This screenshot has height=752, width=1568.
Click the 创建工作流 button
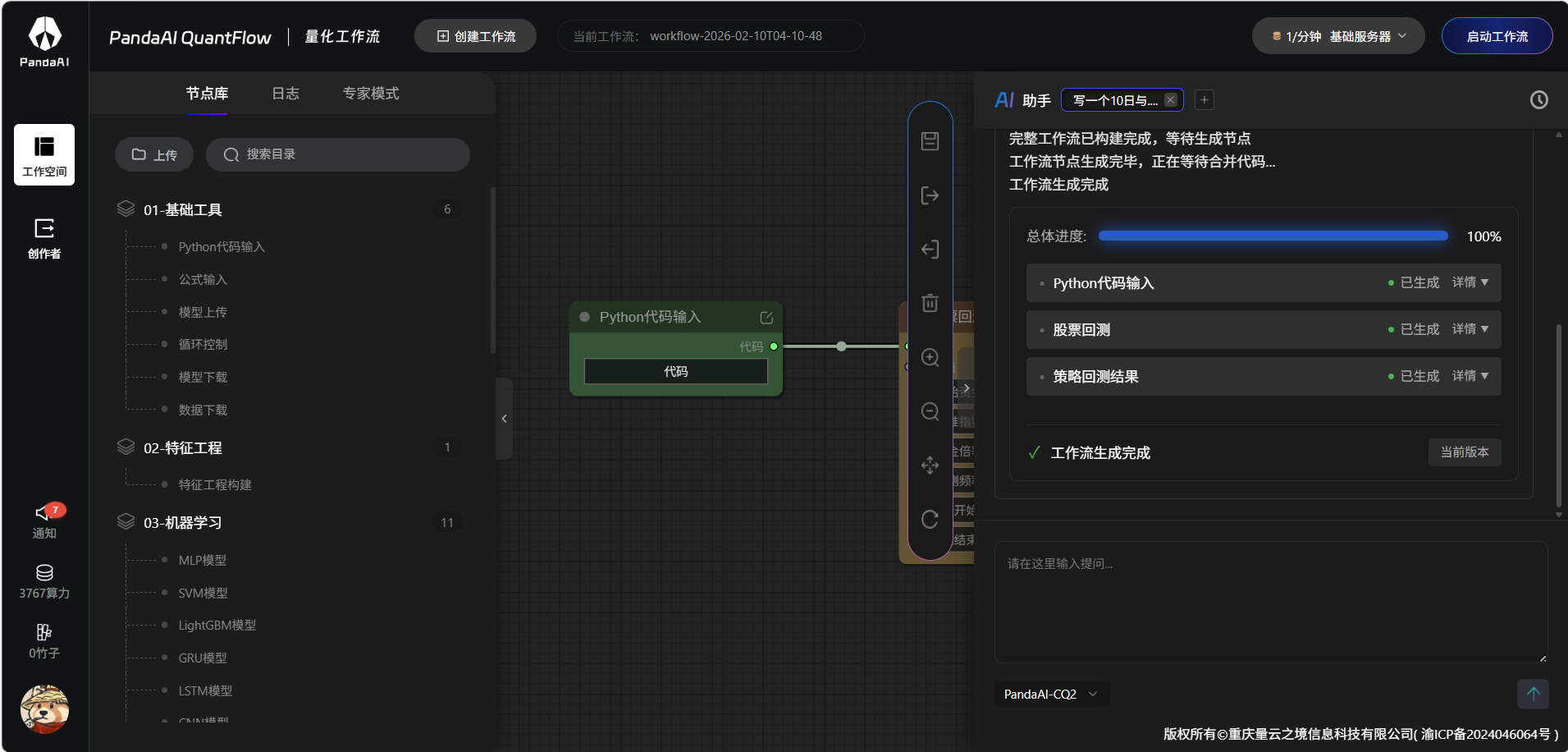(476, 36)
